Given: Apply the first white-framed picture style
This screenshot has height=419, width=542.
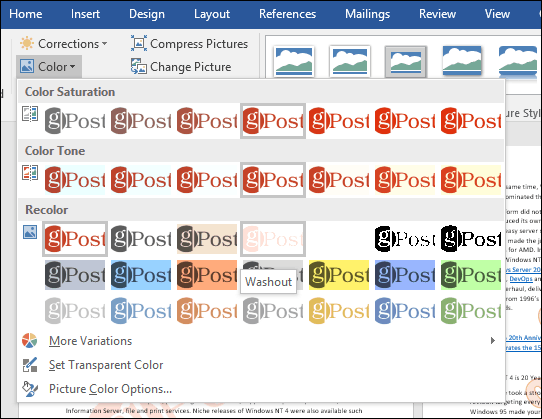Looking at the screenshot, I should (x=294, y=61).
